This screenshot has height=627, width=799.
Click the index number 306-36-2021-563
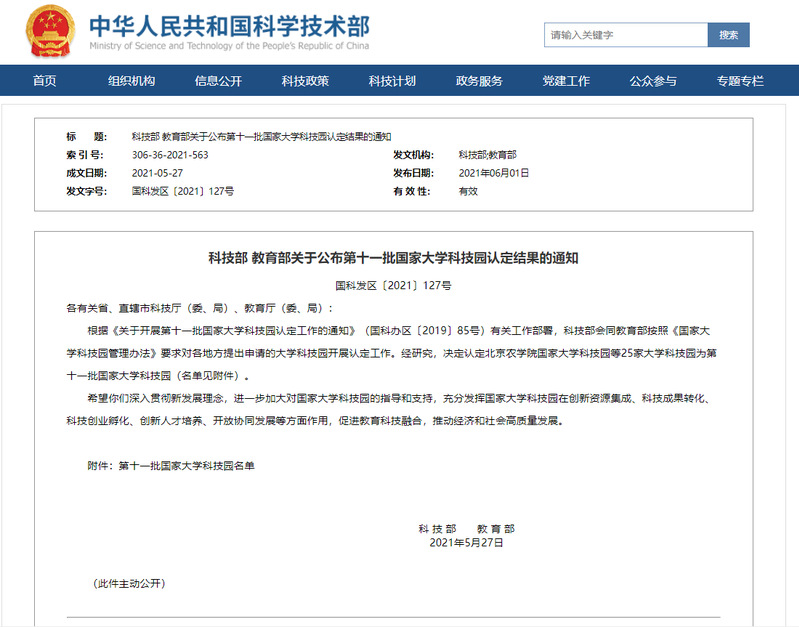coord(170,155)
